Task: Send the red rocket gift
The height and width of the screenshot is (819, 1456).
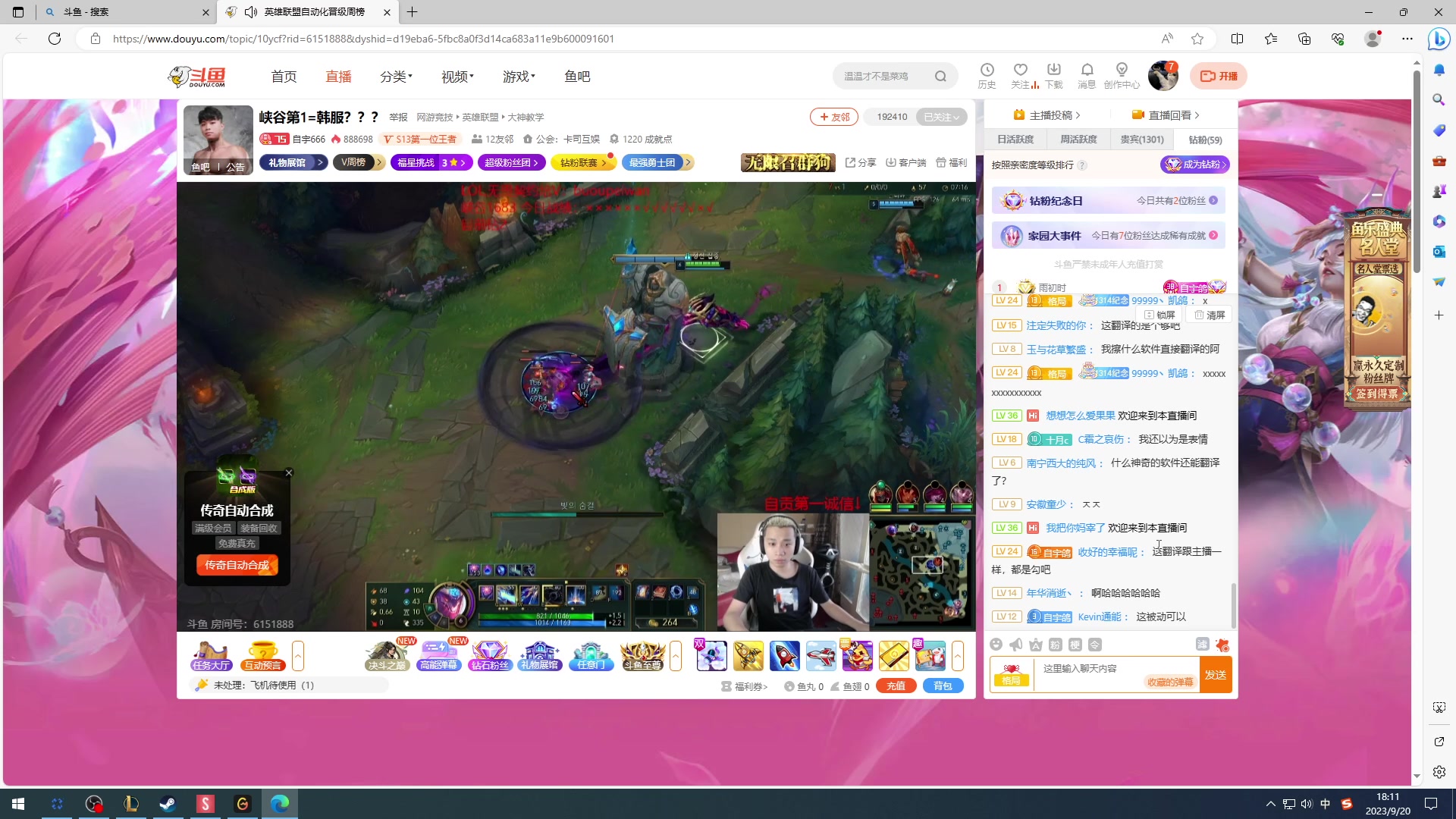Action: [x=785, y=656]
